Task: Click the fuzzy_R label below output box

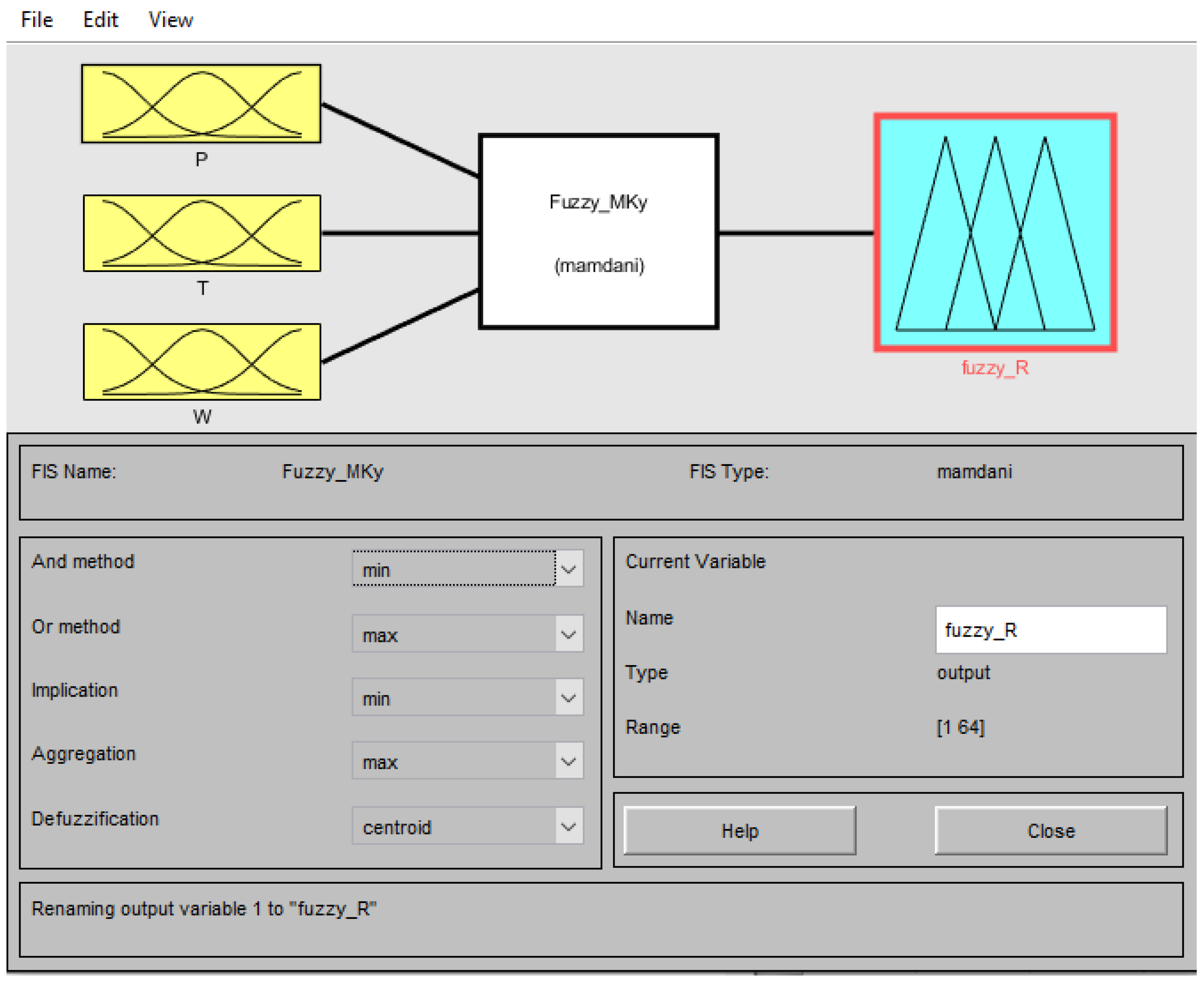Action: pyautogui.click(x=994, y=368)
